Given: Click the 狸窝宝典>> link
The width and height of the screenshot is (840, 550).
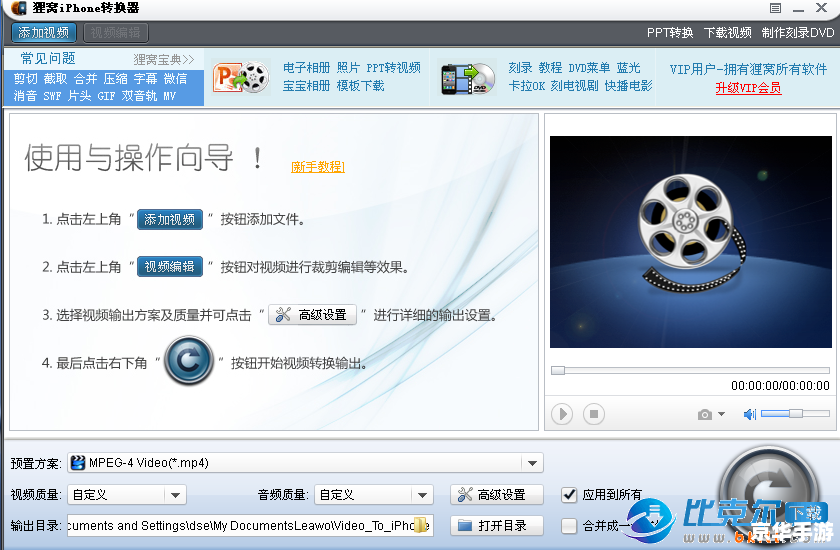Looking at the screenshot, I should (163, 59).
